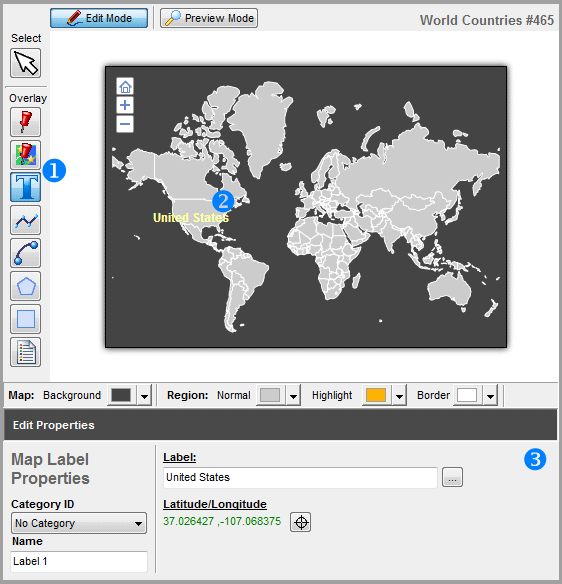Select the arrow pointer Select tool
562x584 pixels.
(x=25, y=63)
